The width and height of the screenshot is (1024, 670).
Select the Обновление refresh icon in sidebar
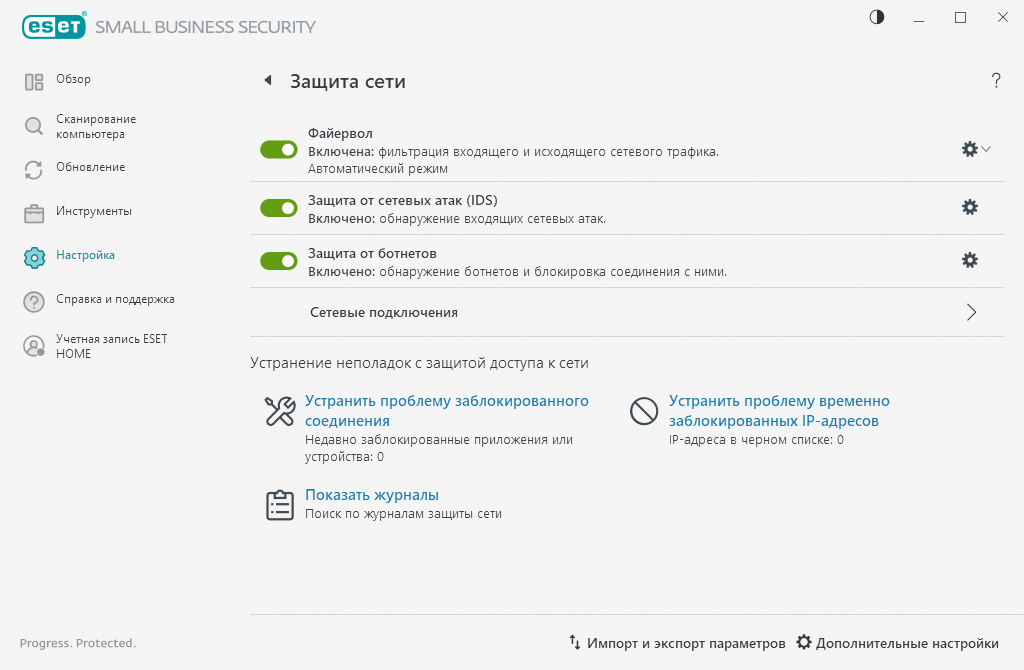click(32, 168)
